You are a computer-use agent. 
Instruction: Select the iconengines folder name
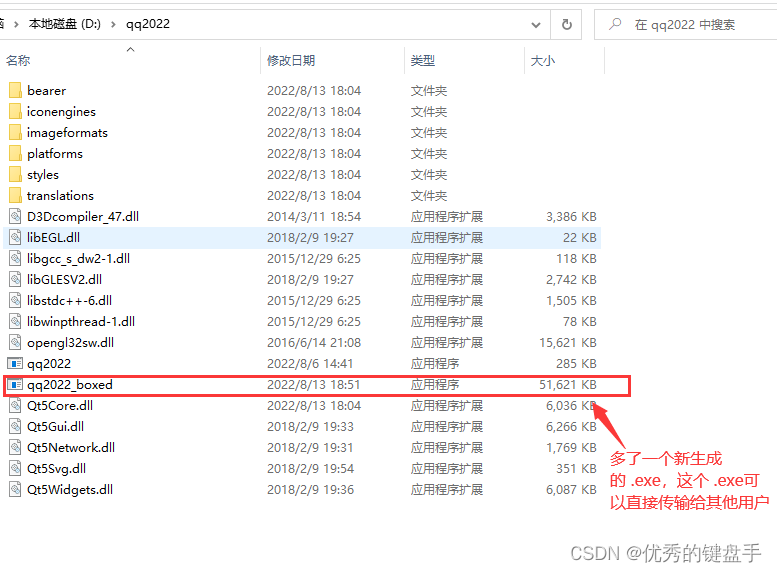point(61,112)
